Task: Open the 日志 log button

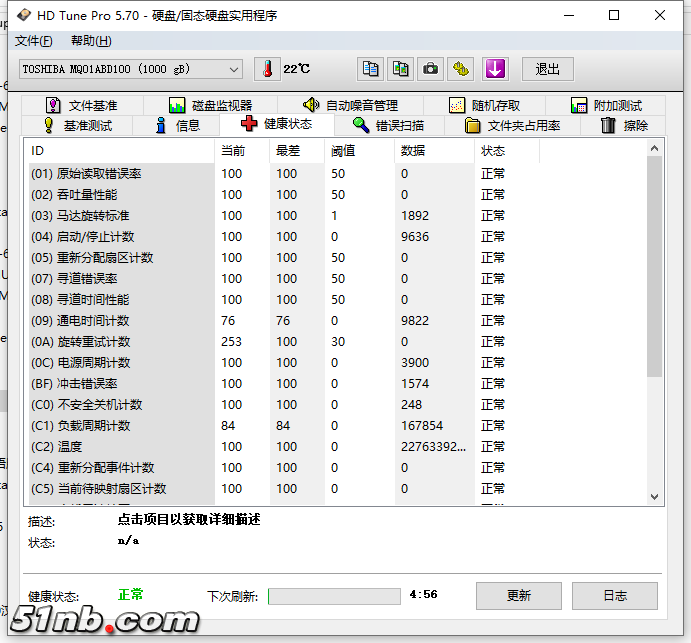Action: click(x=614, y=596)
